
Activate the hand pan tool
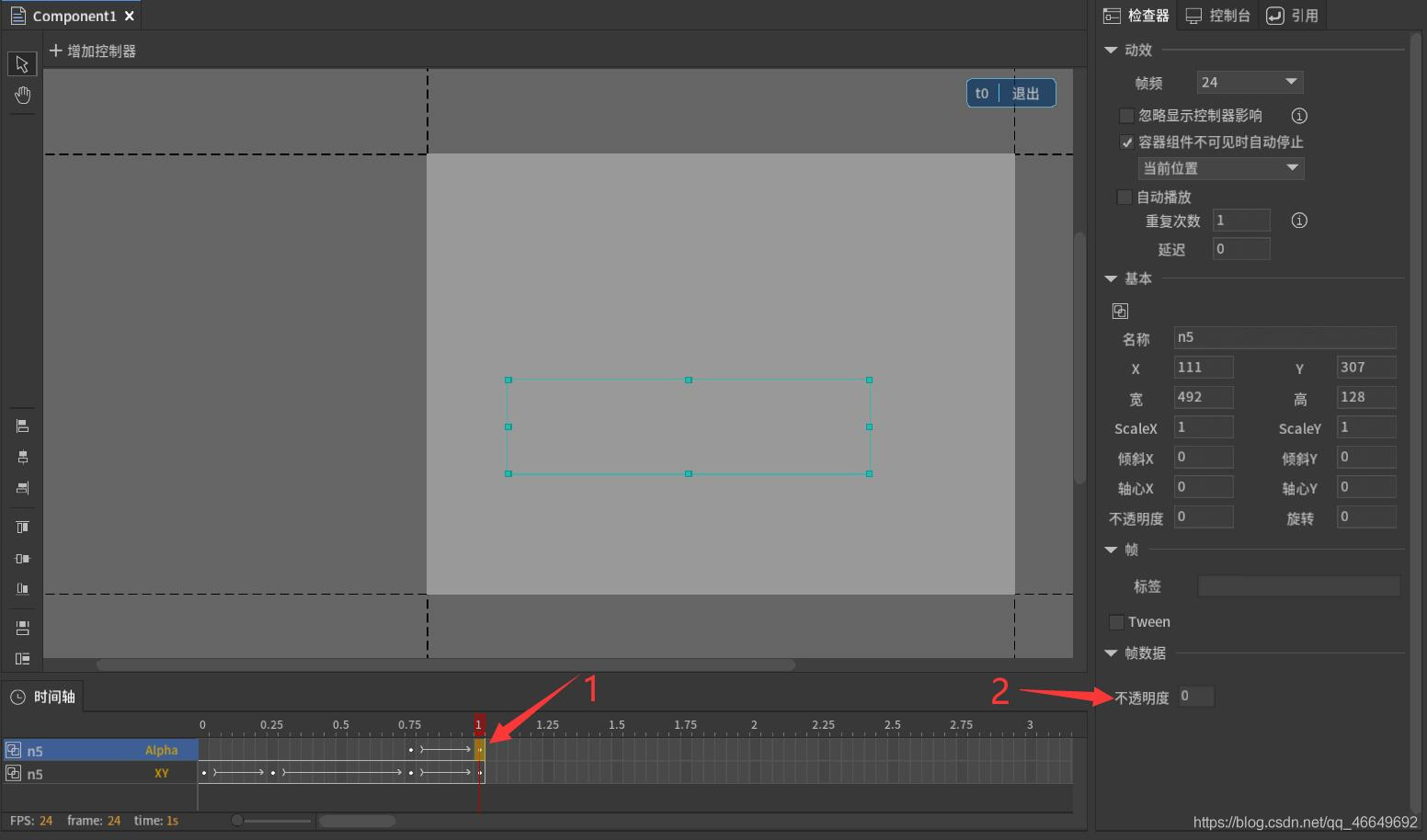[x=22, y=96]
